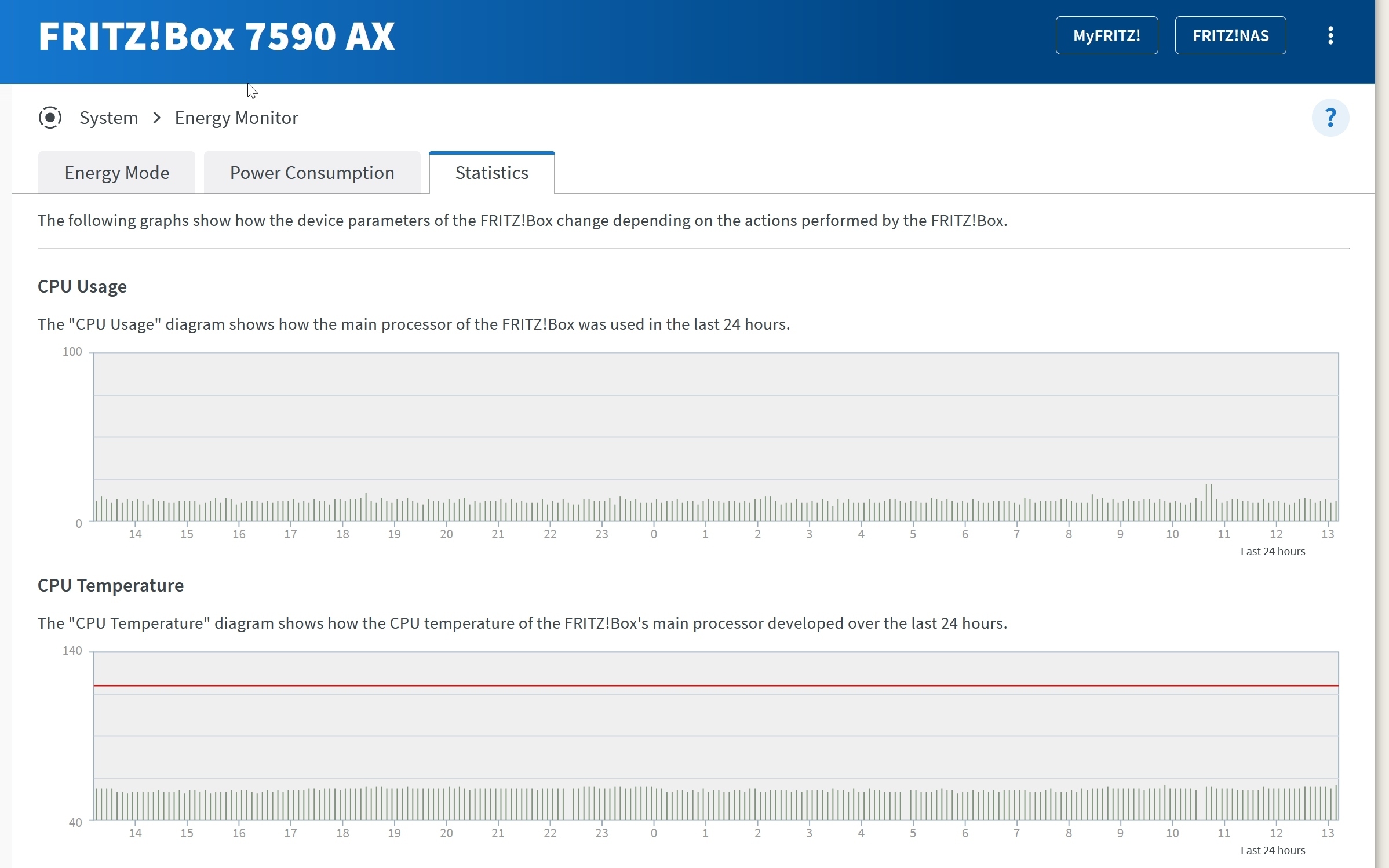Click hour 19 label on CPU Temperature axis
Image resolution: width=1389 pixels, height=868 pixels.
tap(394, 833)
